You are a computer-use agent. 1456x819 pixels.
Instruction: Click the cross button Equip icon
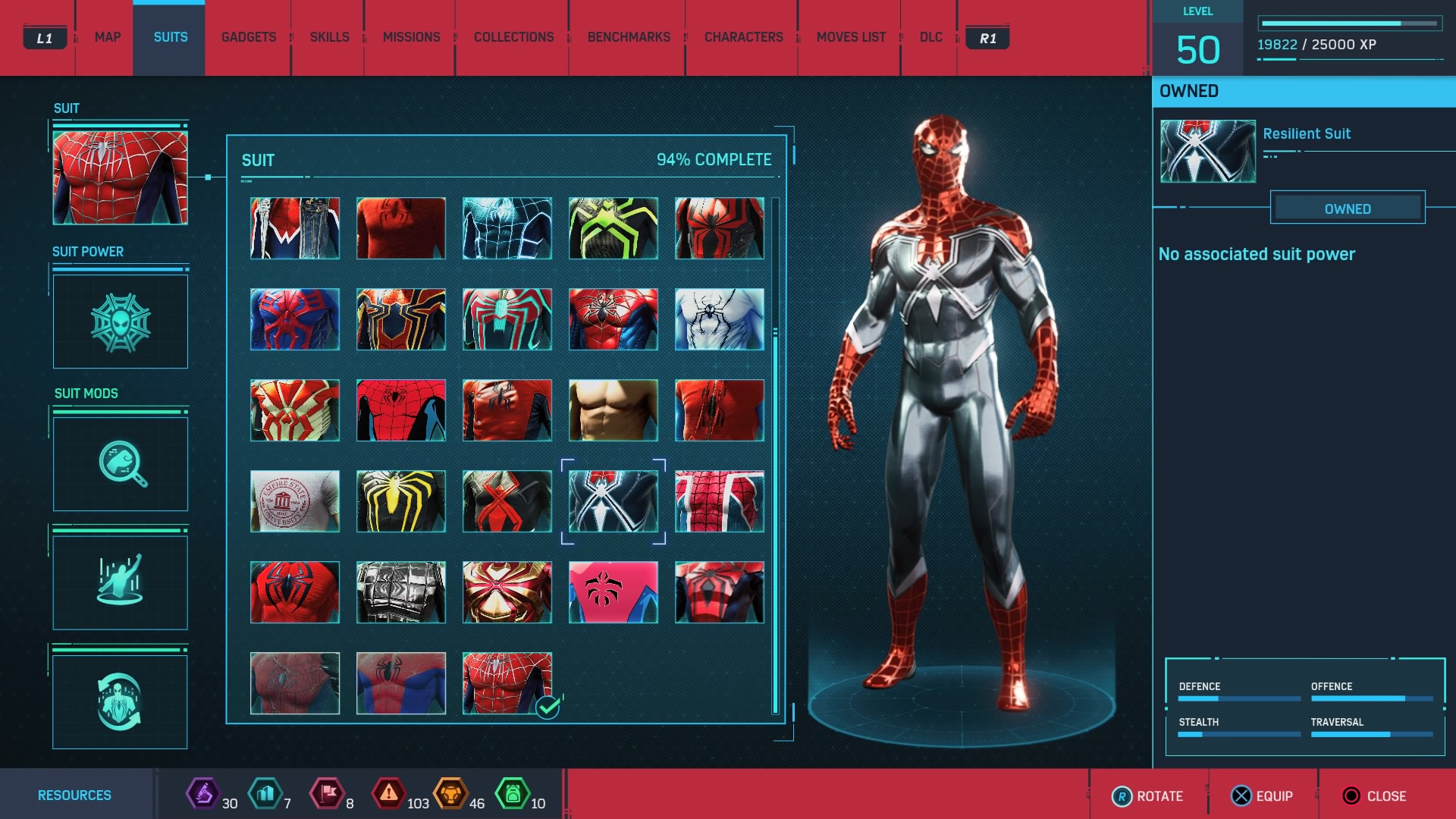tap(1241, 796)
